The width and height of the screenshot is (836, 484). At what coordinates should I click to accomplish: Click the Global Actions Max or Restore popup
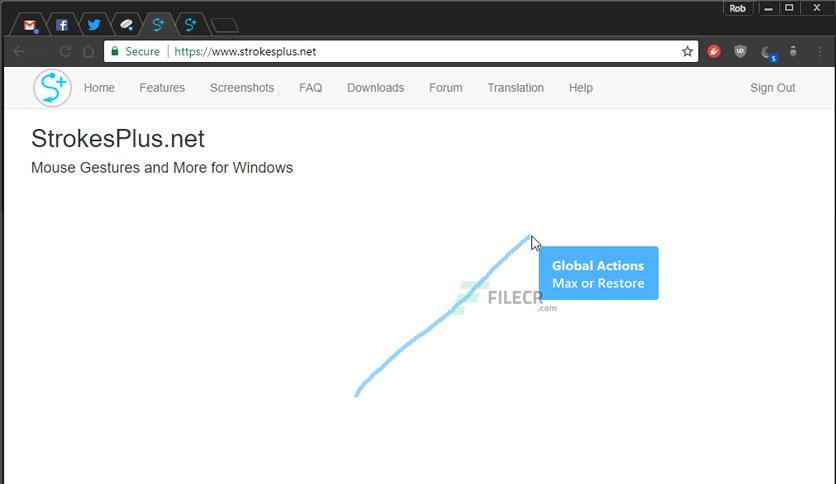click(598, 273)
